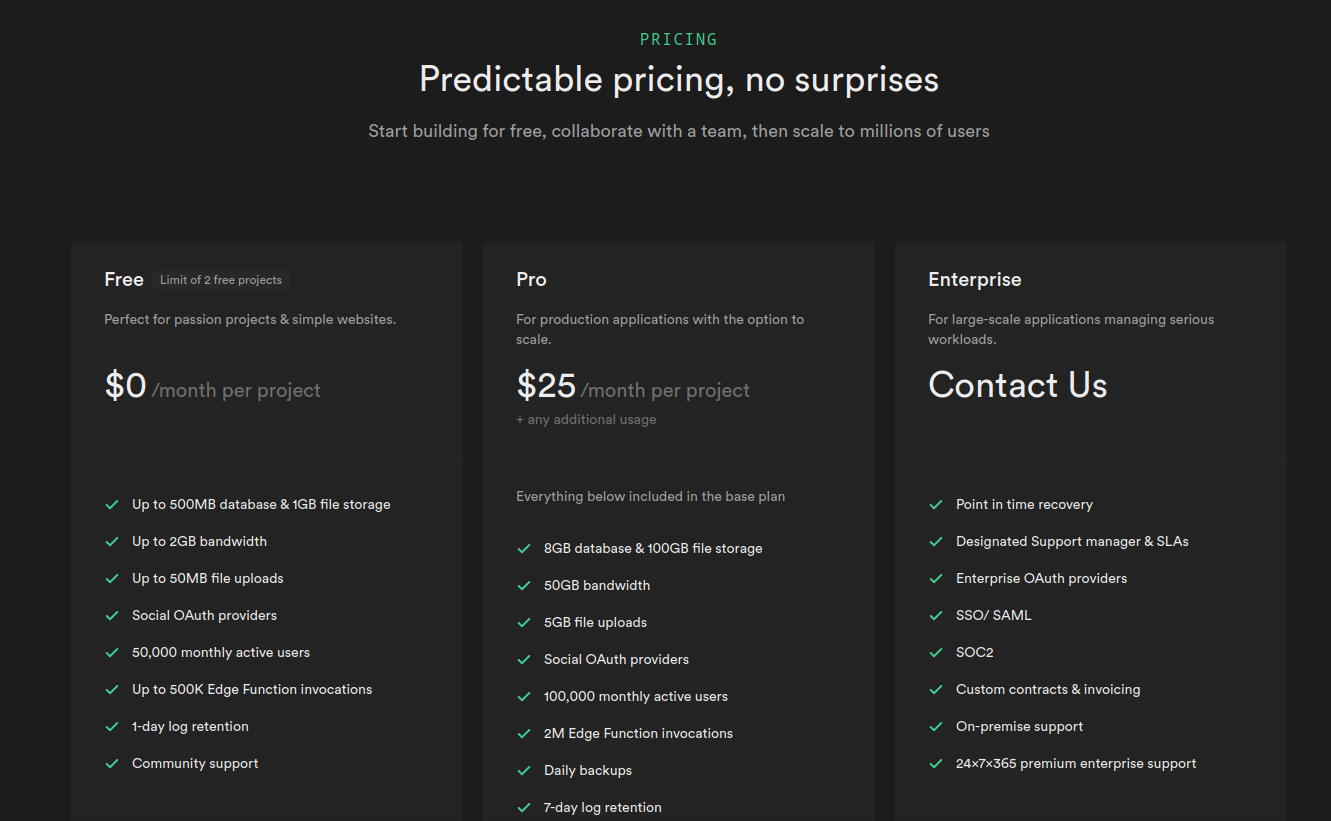Click the checkmark beside Community support
1331x821 pixels.
pos(112,763)
